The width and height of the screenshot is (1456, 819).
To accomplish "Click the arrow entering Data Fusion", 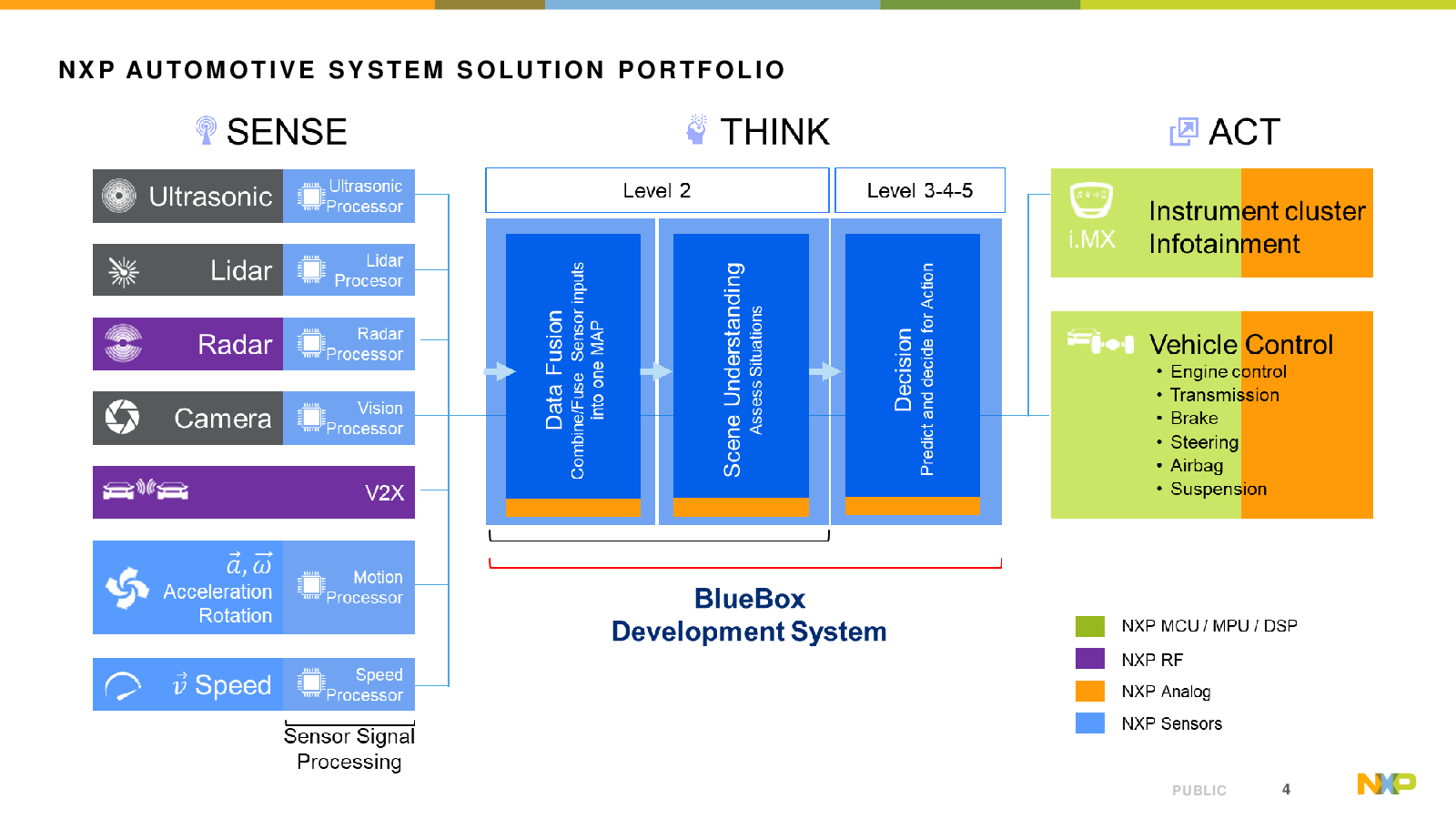I will (500, 371).
